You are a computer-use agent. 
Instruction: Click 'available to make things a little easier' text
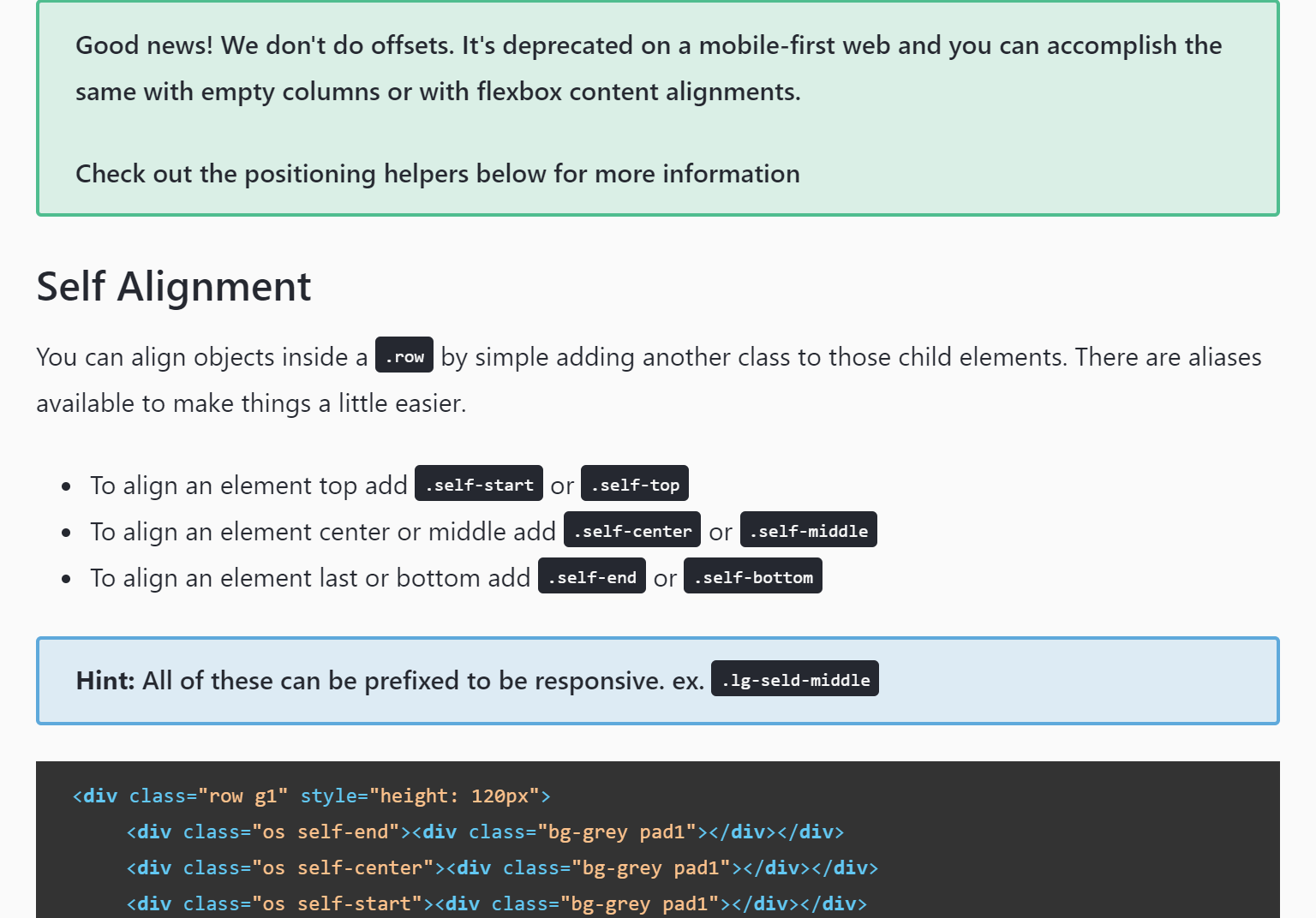[251, 403]
